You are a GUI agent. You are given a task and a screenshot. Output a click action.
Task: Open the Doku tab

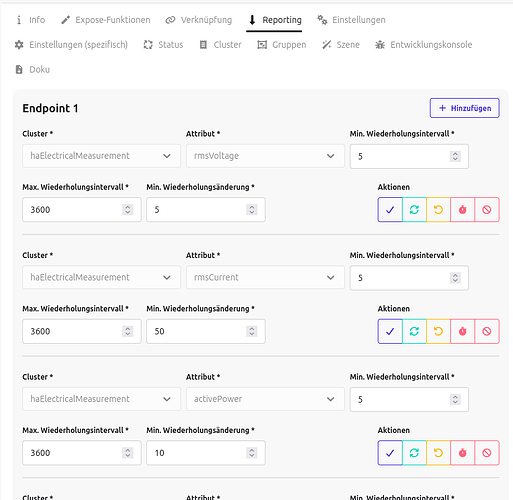pyautogui.click(x=32, y=70)
